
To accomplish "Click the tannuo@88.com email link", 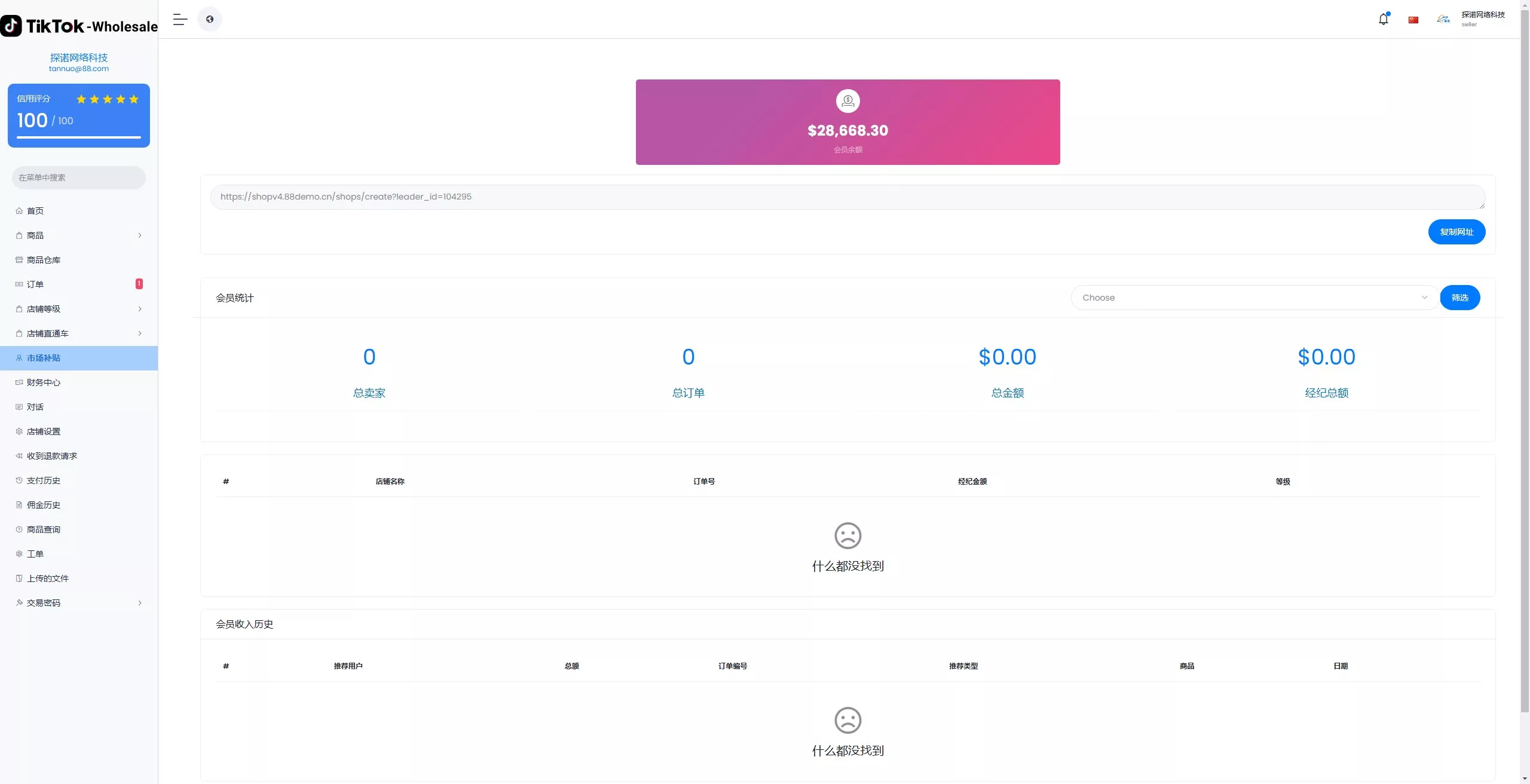I will click(79, 69).
